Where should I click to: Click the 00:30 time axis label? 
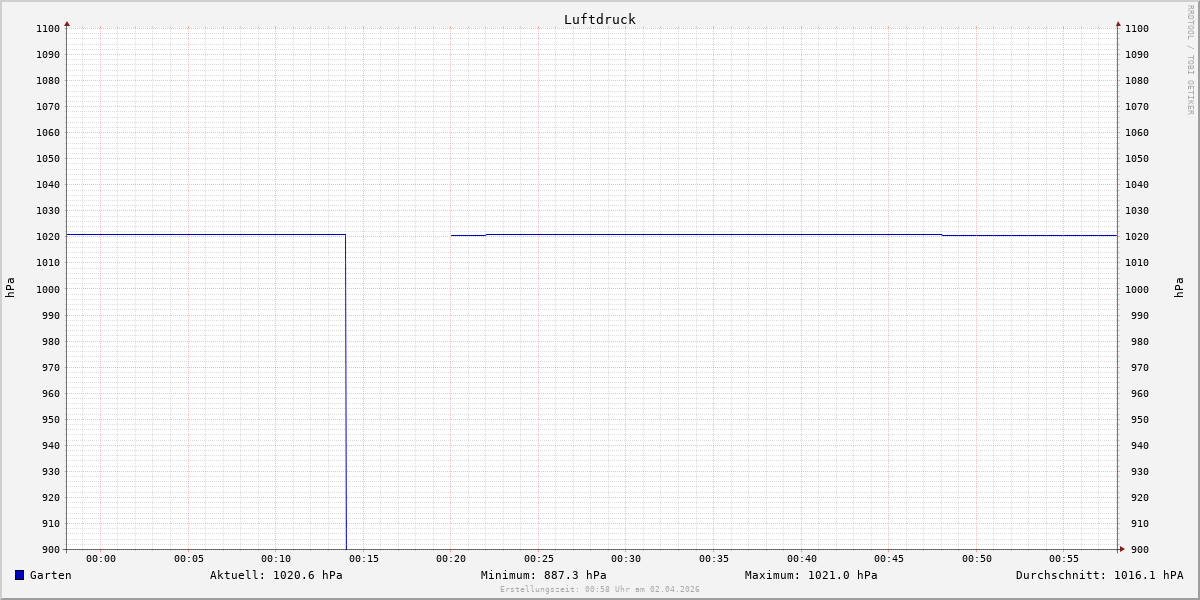(626, 559)
